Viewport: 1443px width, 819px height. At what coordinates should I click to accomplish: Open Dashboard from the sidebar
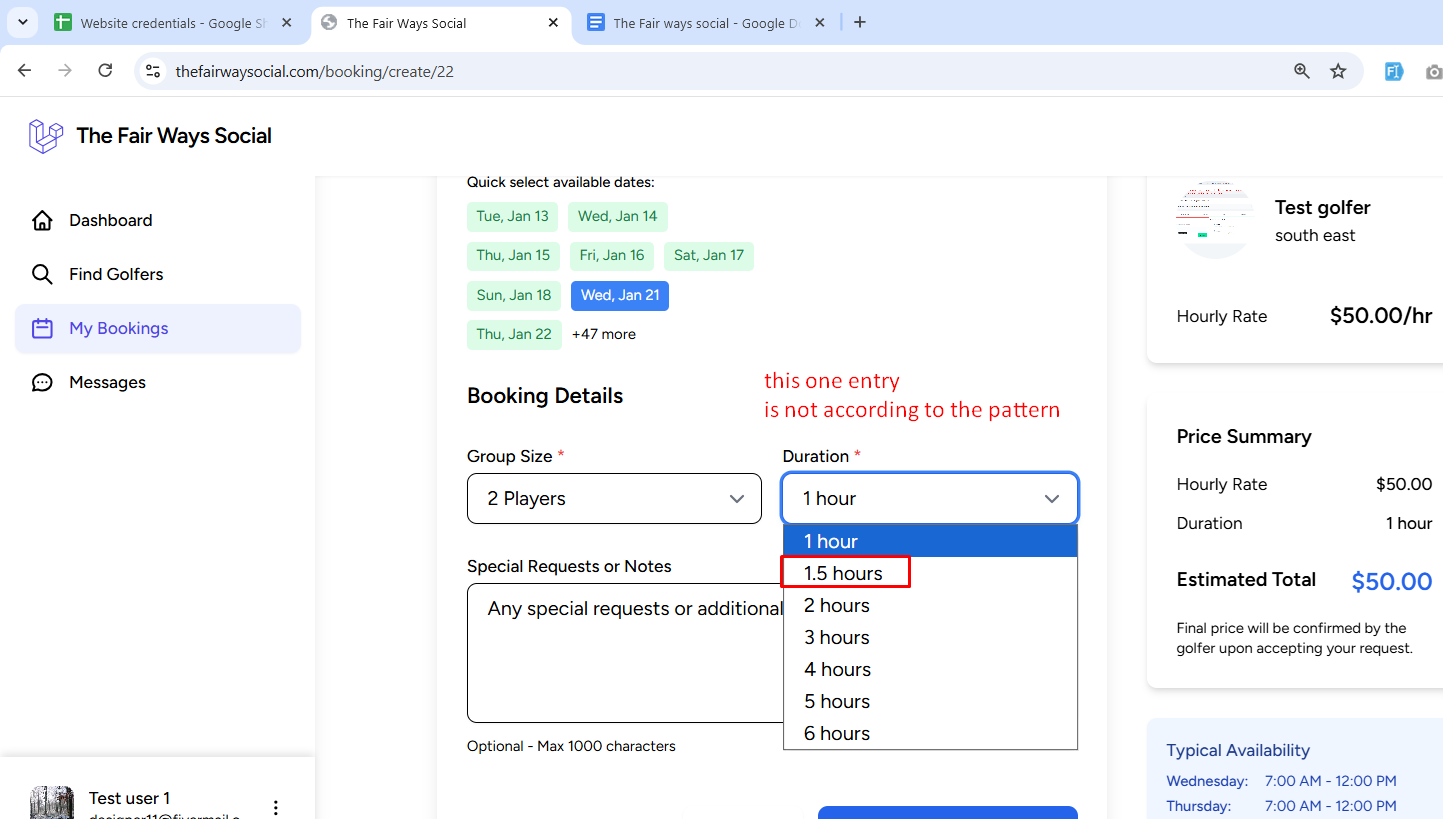point(110,220)
